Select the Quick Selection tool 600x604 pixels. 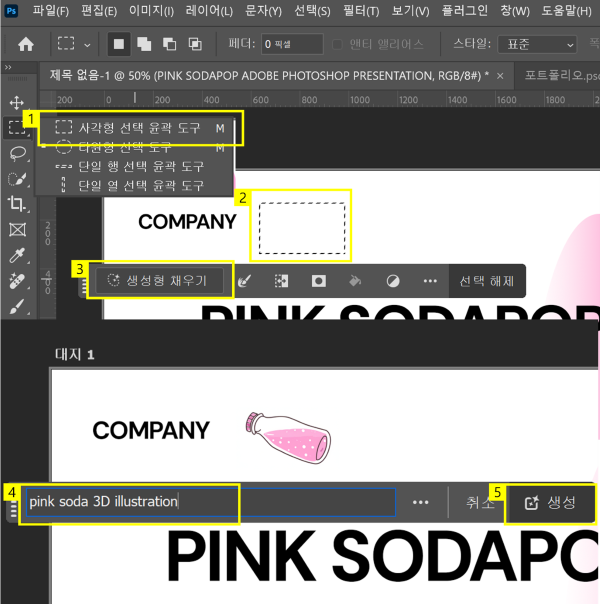pyautogui.click(x=17, y=179)
